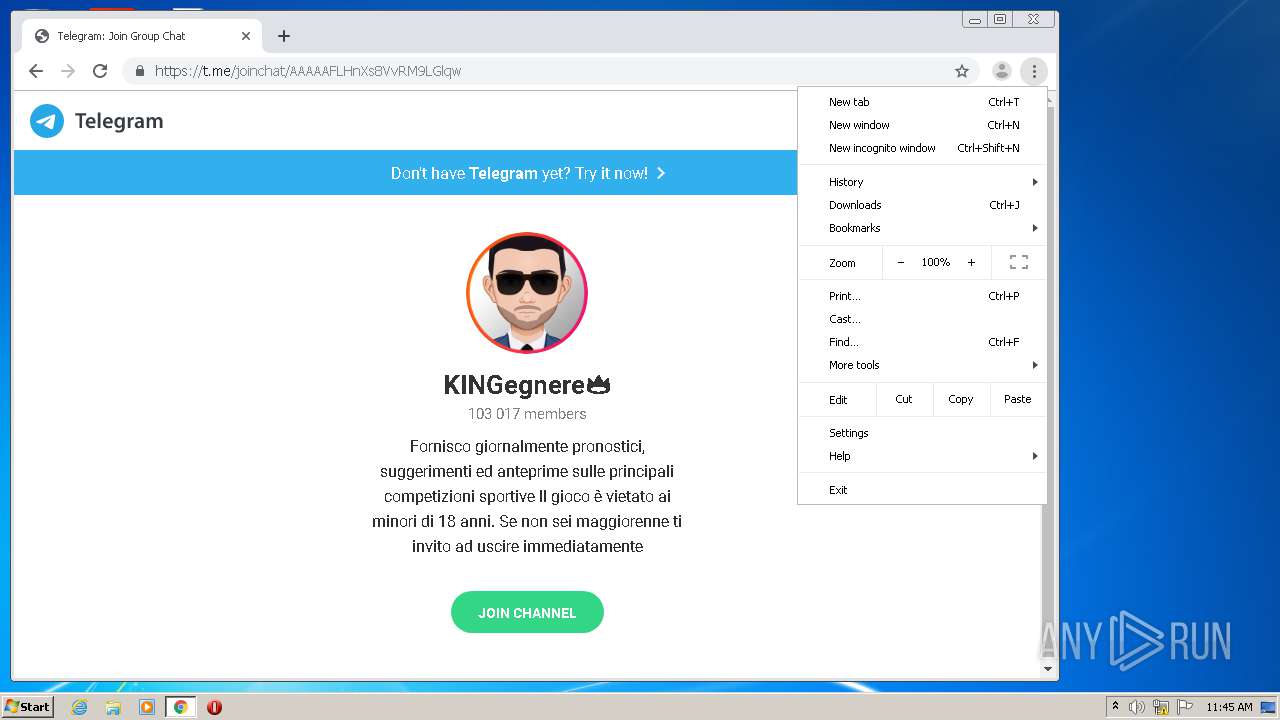Expand the Help submenu
Viewport: 1280px width, 720px height.
[x=922, y=456]
